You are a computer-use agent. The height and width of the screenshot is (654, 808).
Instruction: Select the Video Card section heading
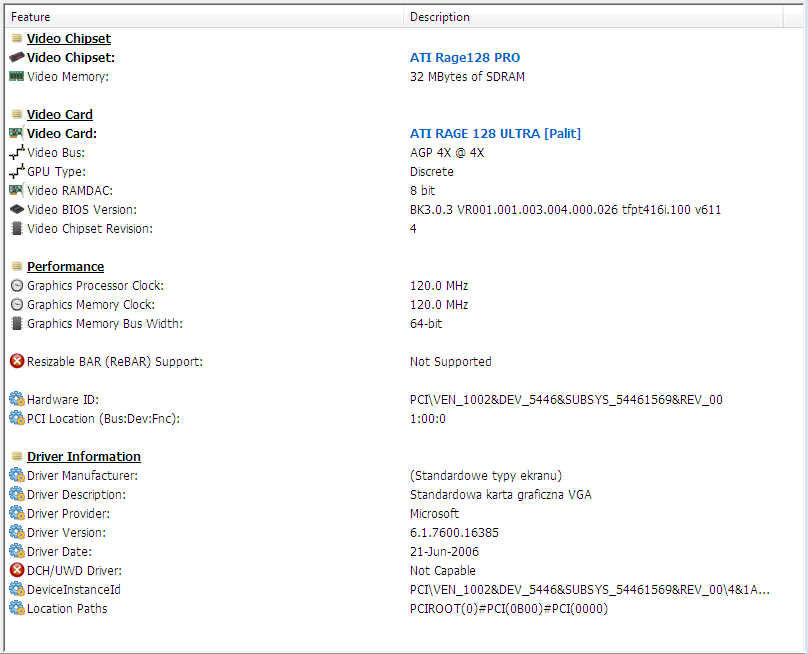click(60, 115)
